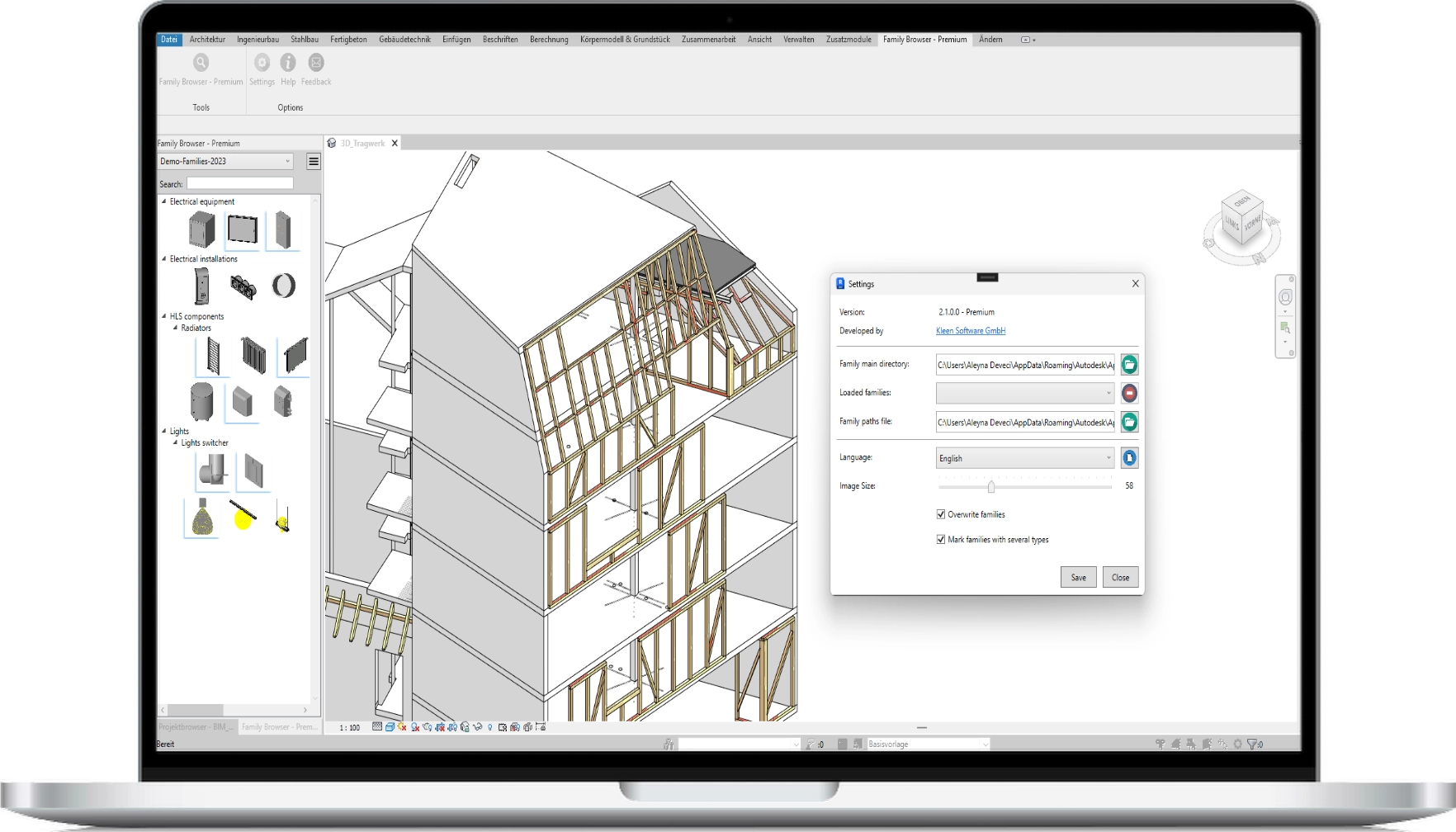The height and width of the screenshot is (832, 1456).
Task: Click the hamburger menu beside Demo-Families-2023
Action: (x=314, y=162)
